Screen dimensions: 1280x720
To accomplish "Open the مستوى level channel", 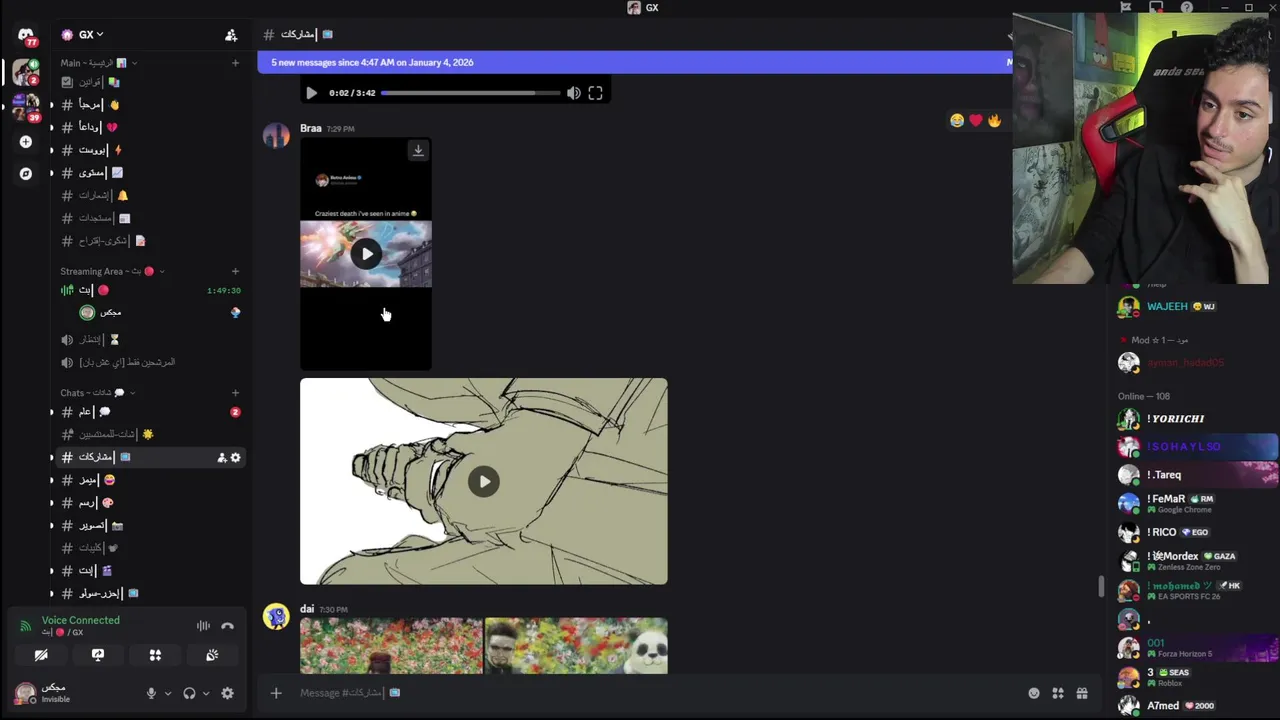I will [x=150, y=173].
